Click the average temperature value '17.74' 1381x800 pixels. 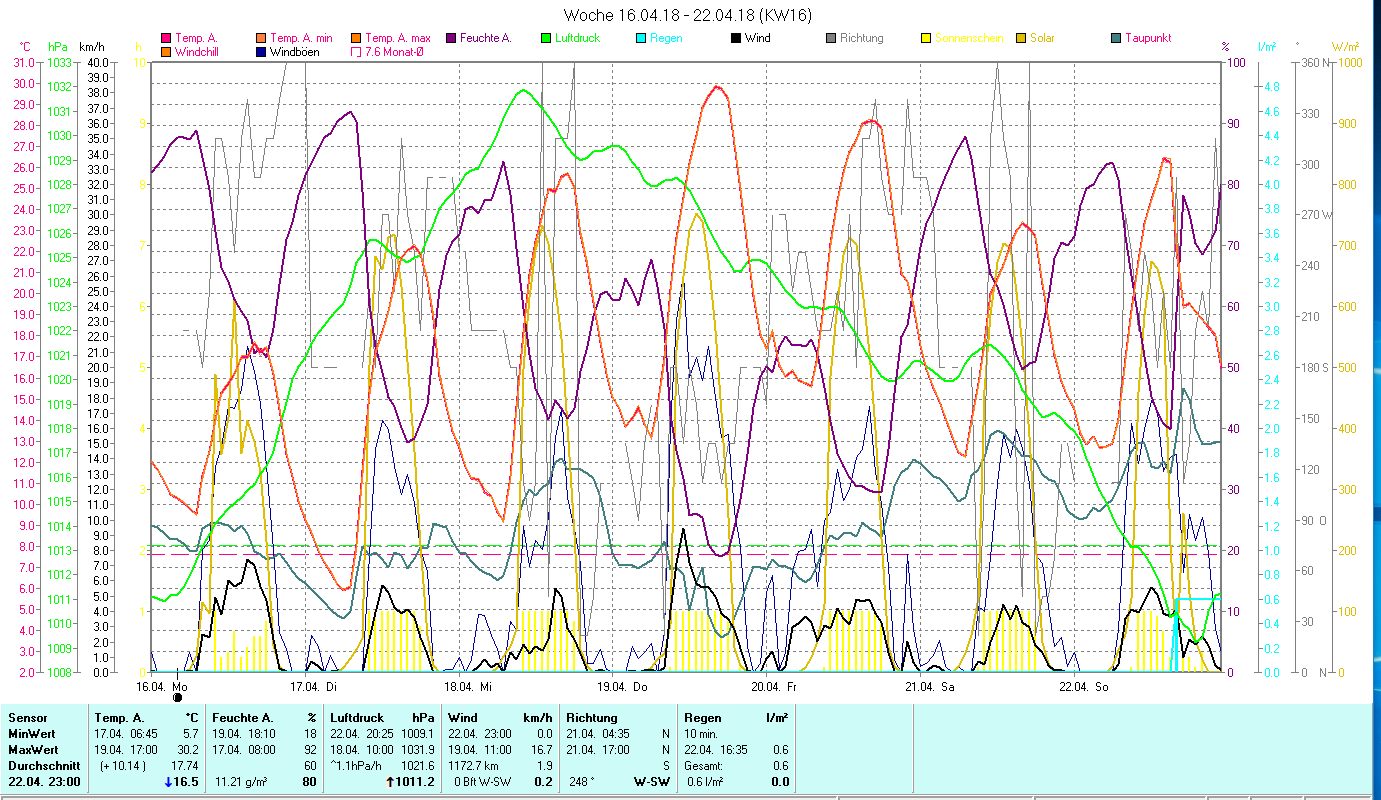click(185, 766)
